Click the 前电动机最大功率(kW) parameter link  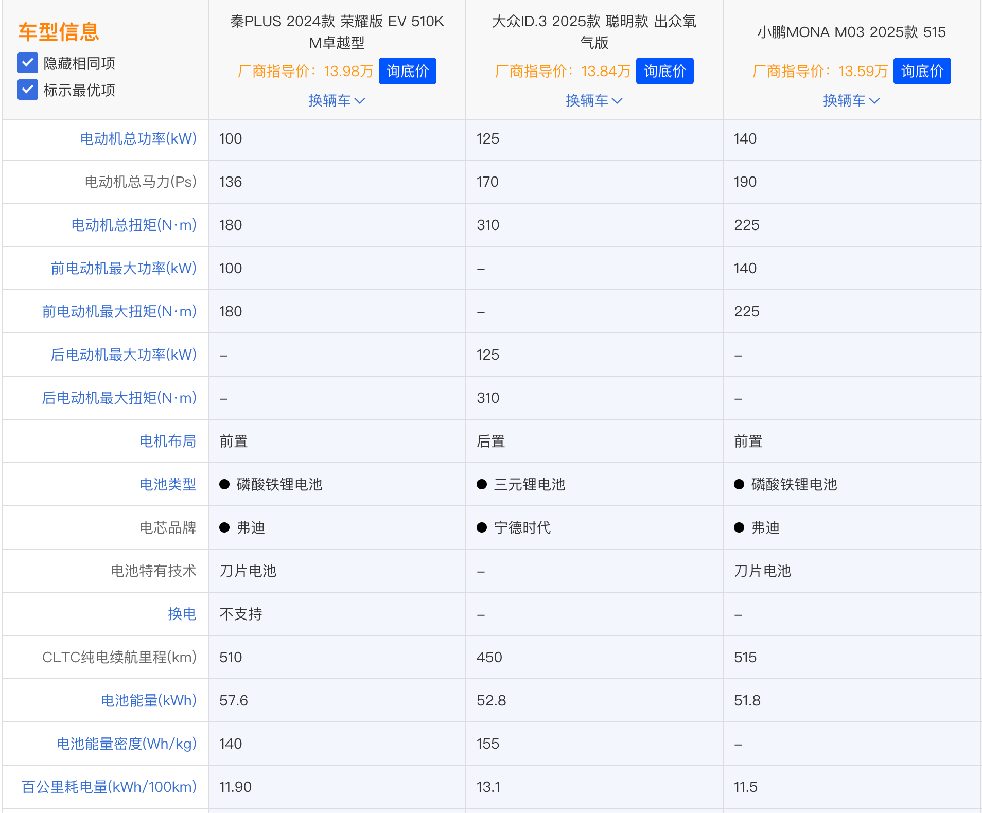(x=123, y=268)
